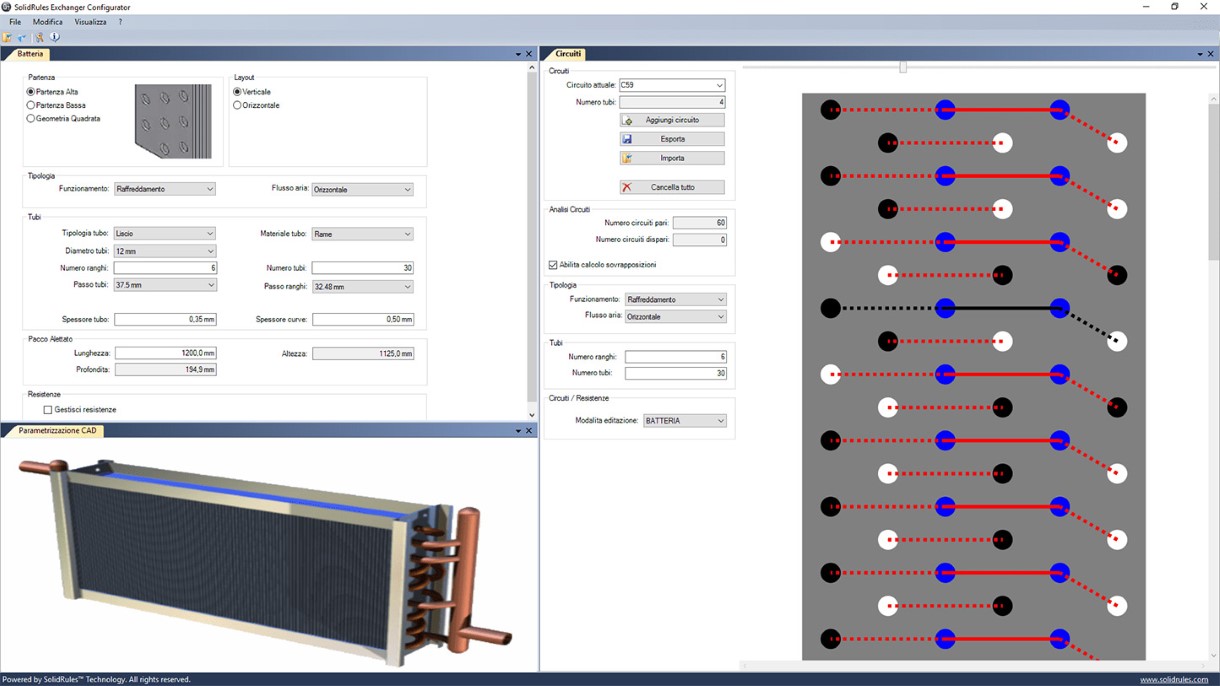Close the Batteria panel
Image resolution: width=1220 pixels, height=686 pixels.
coord(529,54)
